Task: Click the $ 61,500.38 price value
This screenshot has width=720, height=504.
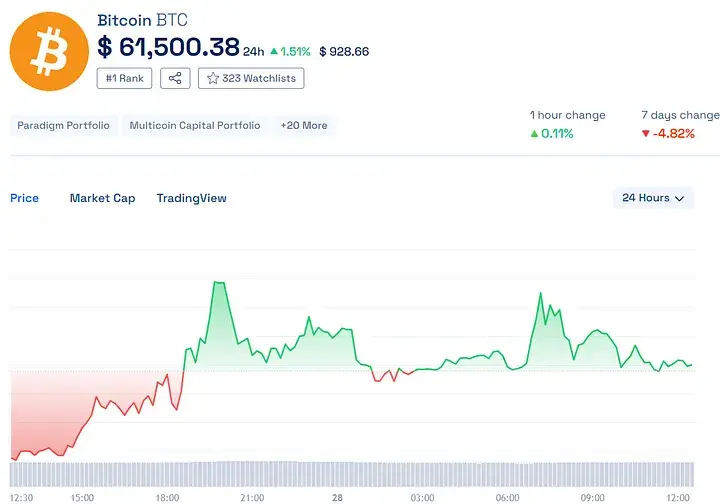Action: (168, 47)
